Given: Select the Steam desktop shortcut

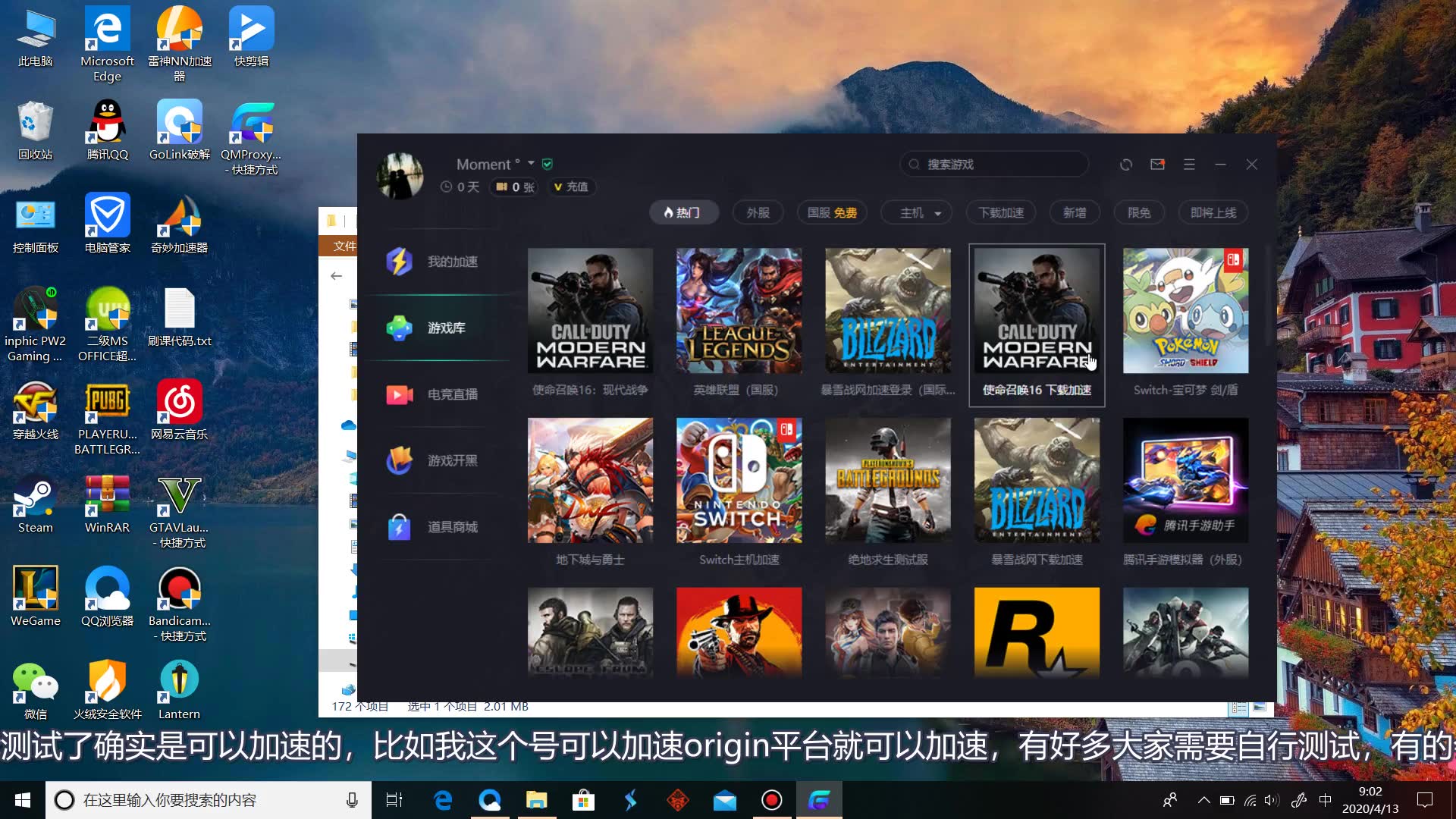Looking at the screenshot, I should pos(35,504).
